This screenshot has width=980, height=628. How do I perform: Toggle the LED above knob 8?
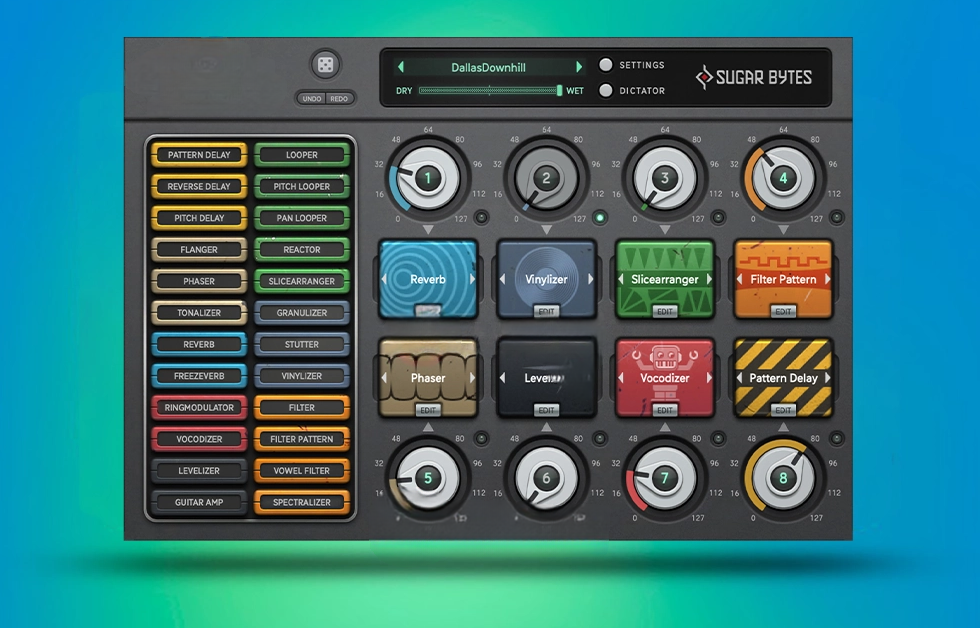click(836, 439)
